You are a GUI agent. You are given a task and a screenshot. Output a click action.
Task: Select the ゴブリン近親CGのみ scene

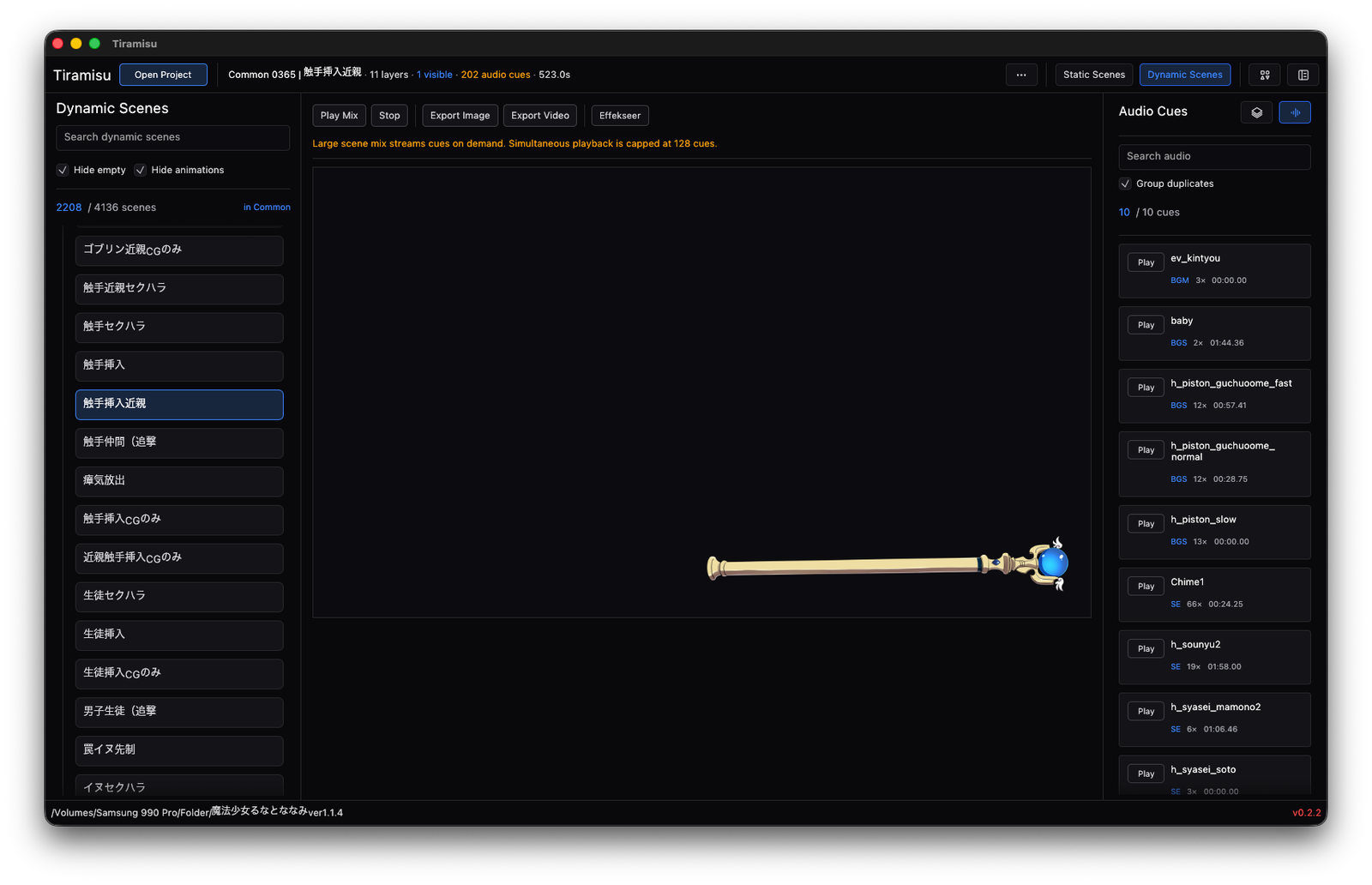[x=179, y=250]
